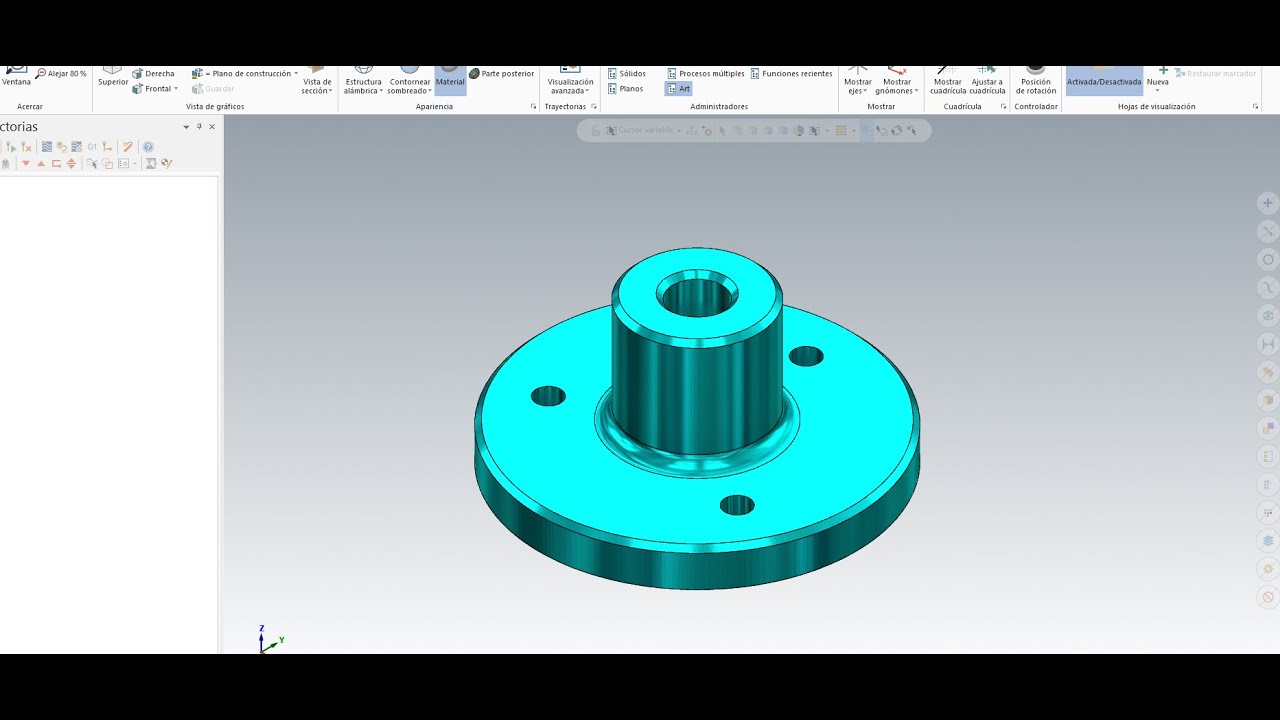This screenshot has width=1280, height=720.
Task: Open toolpaths panel options arrow
Action: click(186, 127)
